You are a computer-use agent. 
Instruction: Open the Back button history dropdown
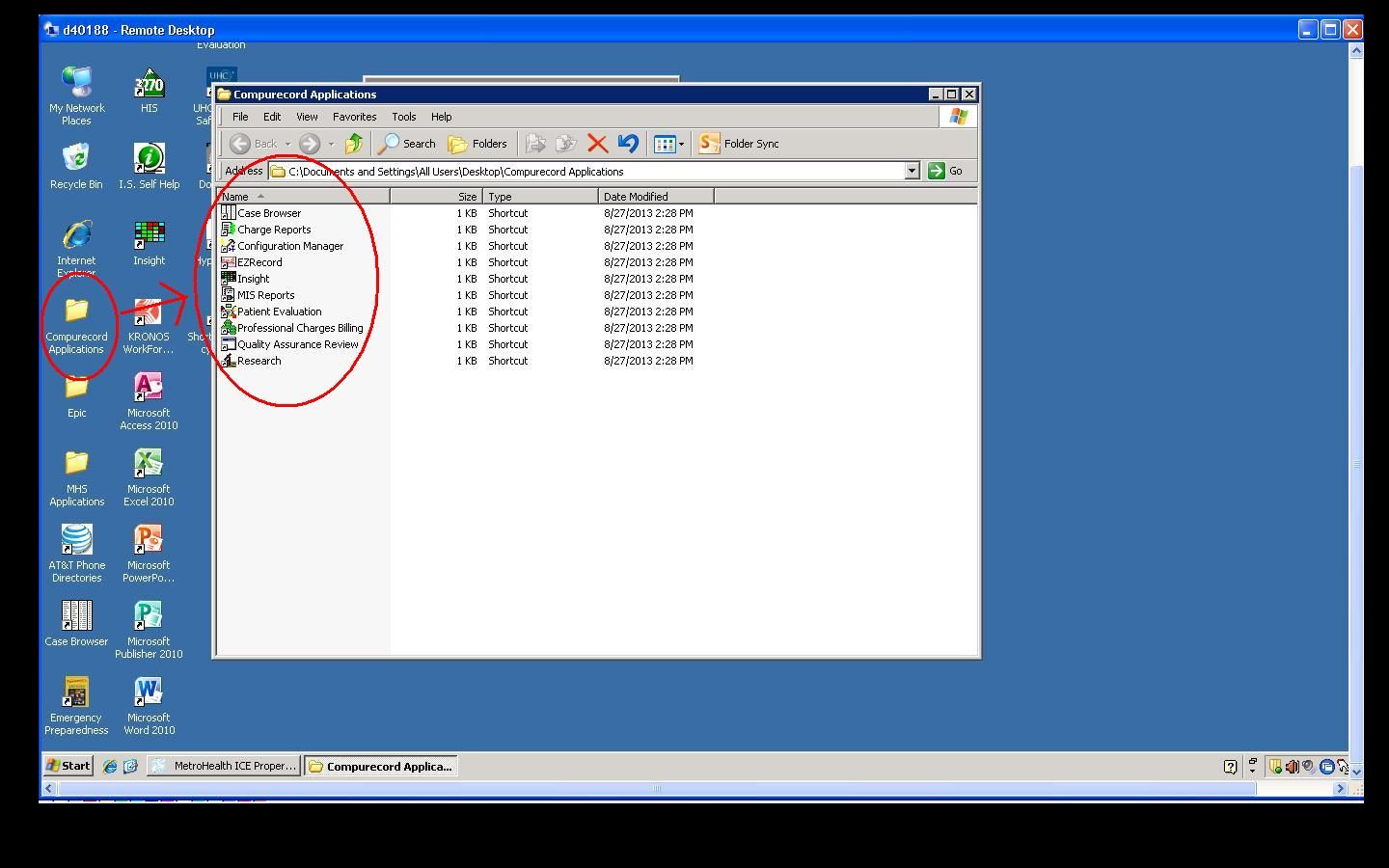tap(287, 144)
